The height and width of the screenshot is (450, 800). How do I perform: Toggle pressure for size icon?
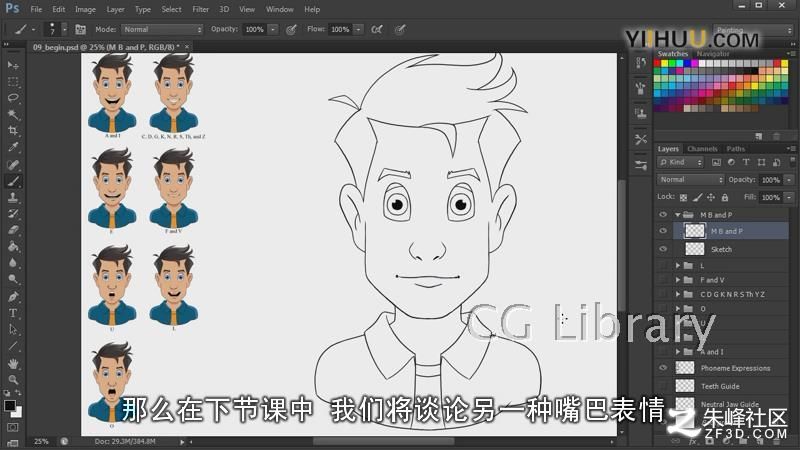400,30
